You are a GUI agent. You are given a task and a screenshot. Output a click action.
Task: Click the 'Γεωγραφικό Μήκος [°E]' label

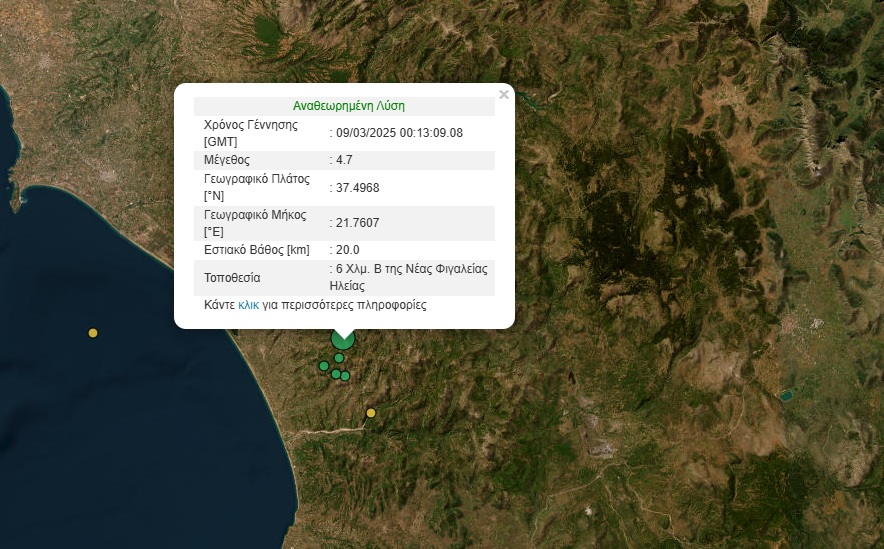[255, 223]
